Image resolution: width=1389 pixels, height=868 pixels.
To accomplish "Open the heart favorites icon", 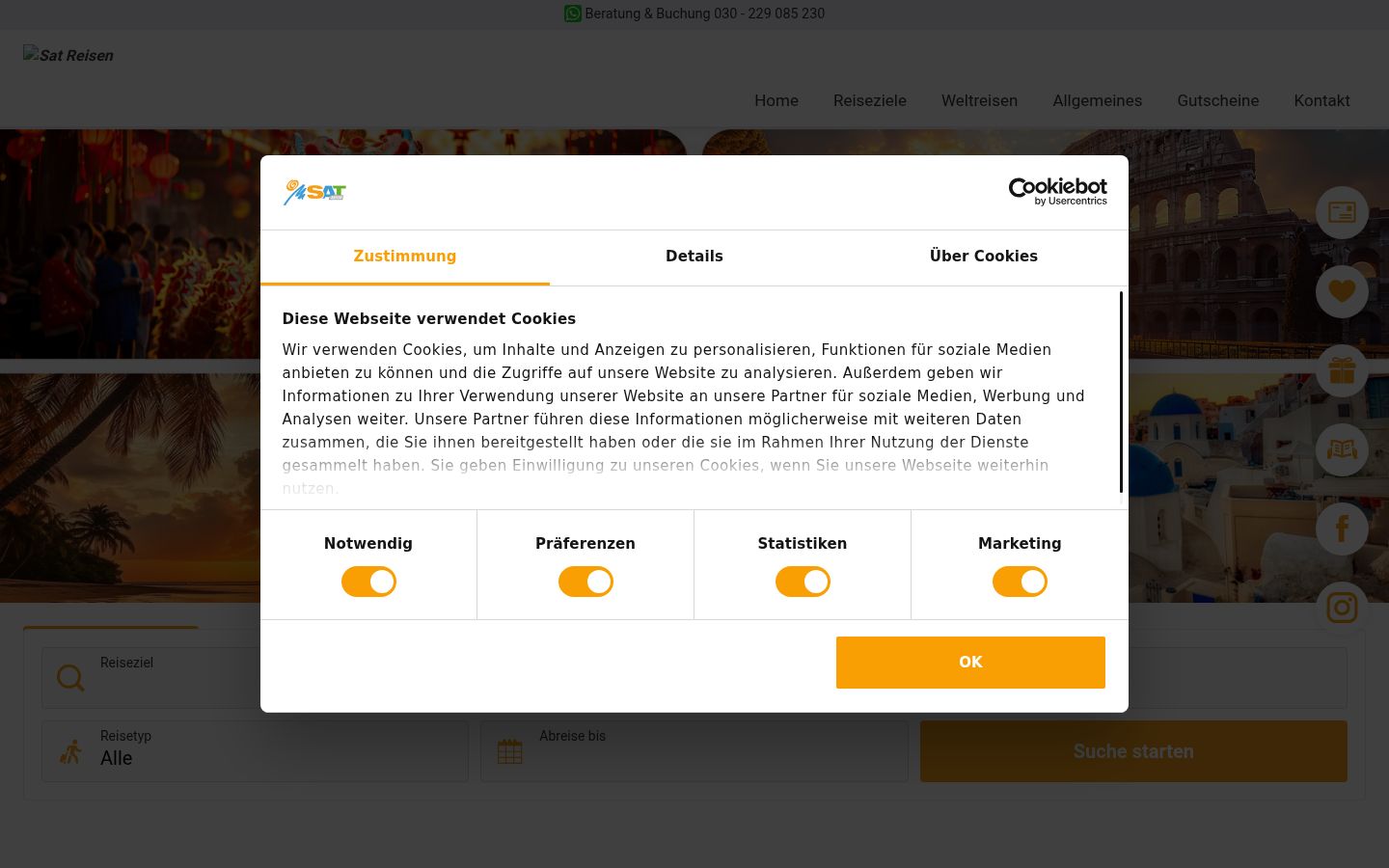I will (1342, 291).
